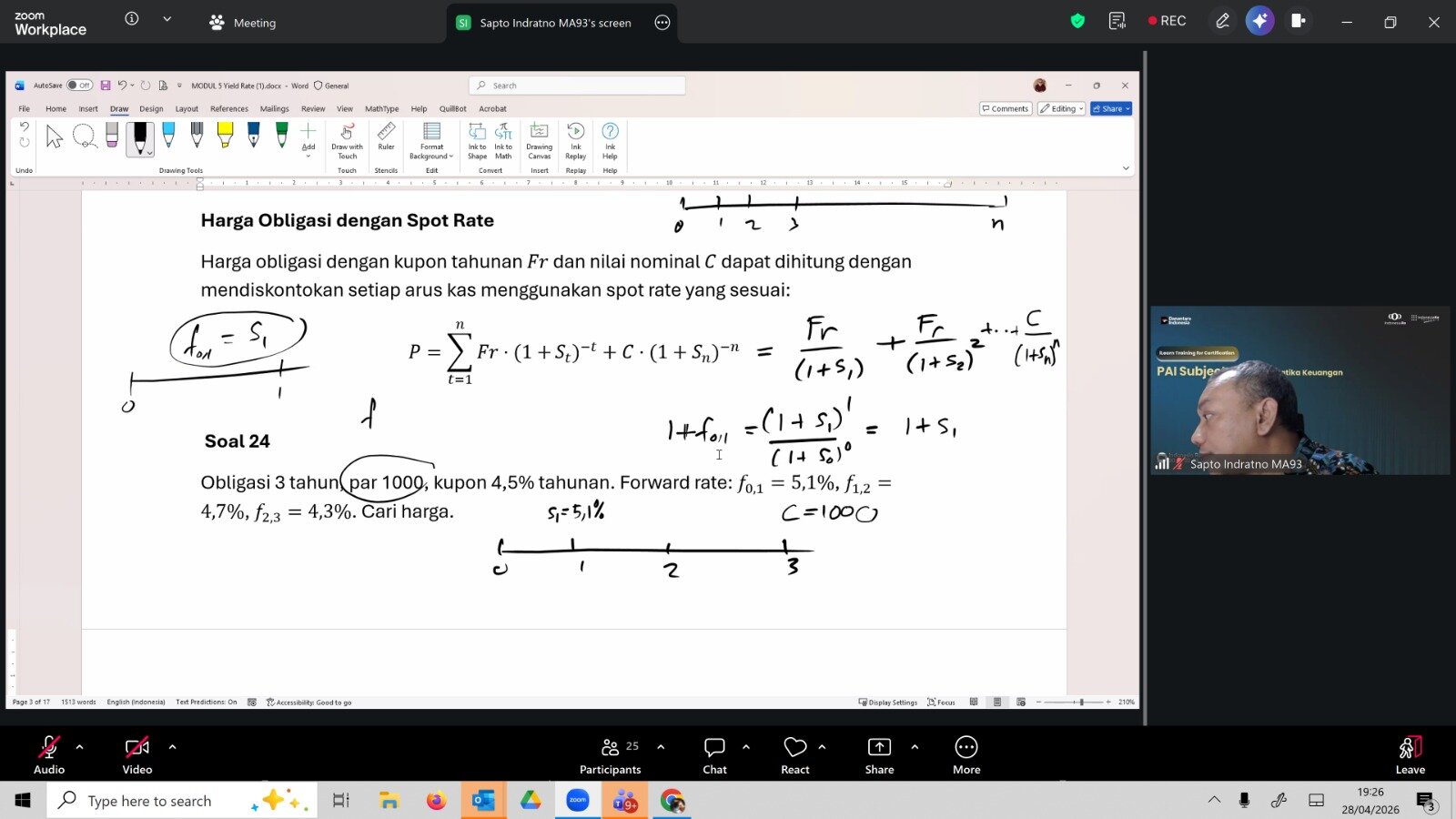Enable Focus mode in status bar
The width and height of the screenshot is (1456, 819).
click(941, 703)
